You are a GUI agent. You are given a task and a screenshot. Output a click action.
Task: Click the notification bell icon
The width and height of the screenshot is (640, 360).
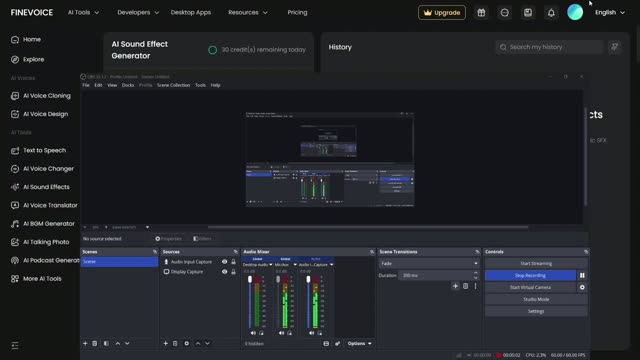point(551,13)
